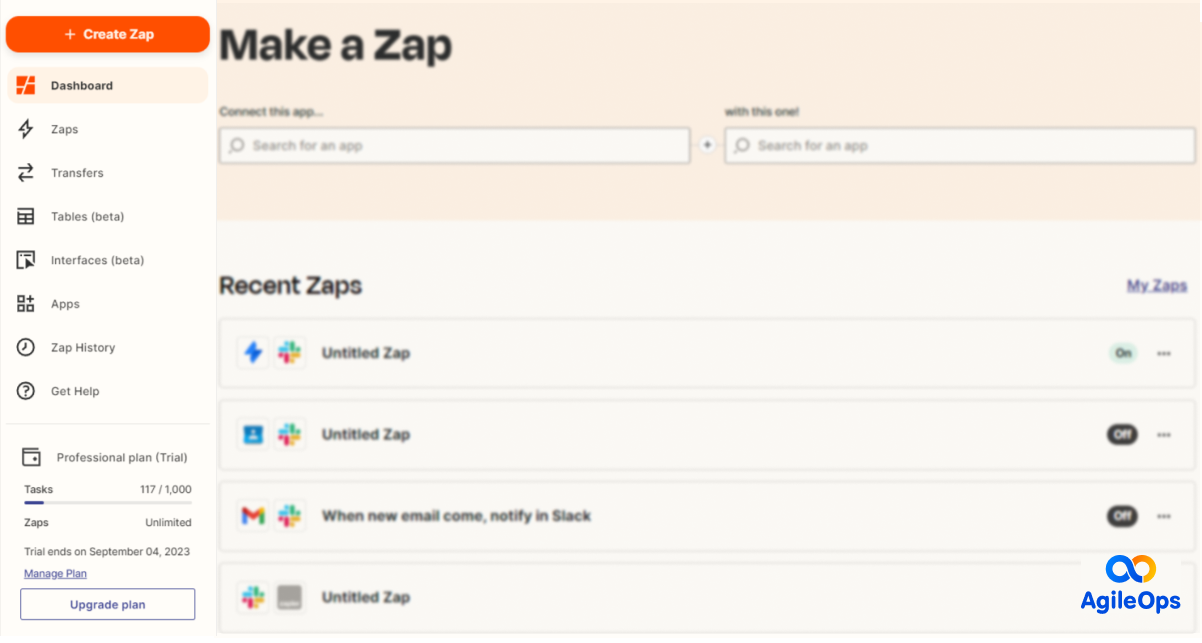Select Transfers in the left sidebar
The height and width of the screenshot is (643, 1202).
(x=77, y=172)
